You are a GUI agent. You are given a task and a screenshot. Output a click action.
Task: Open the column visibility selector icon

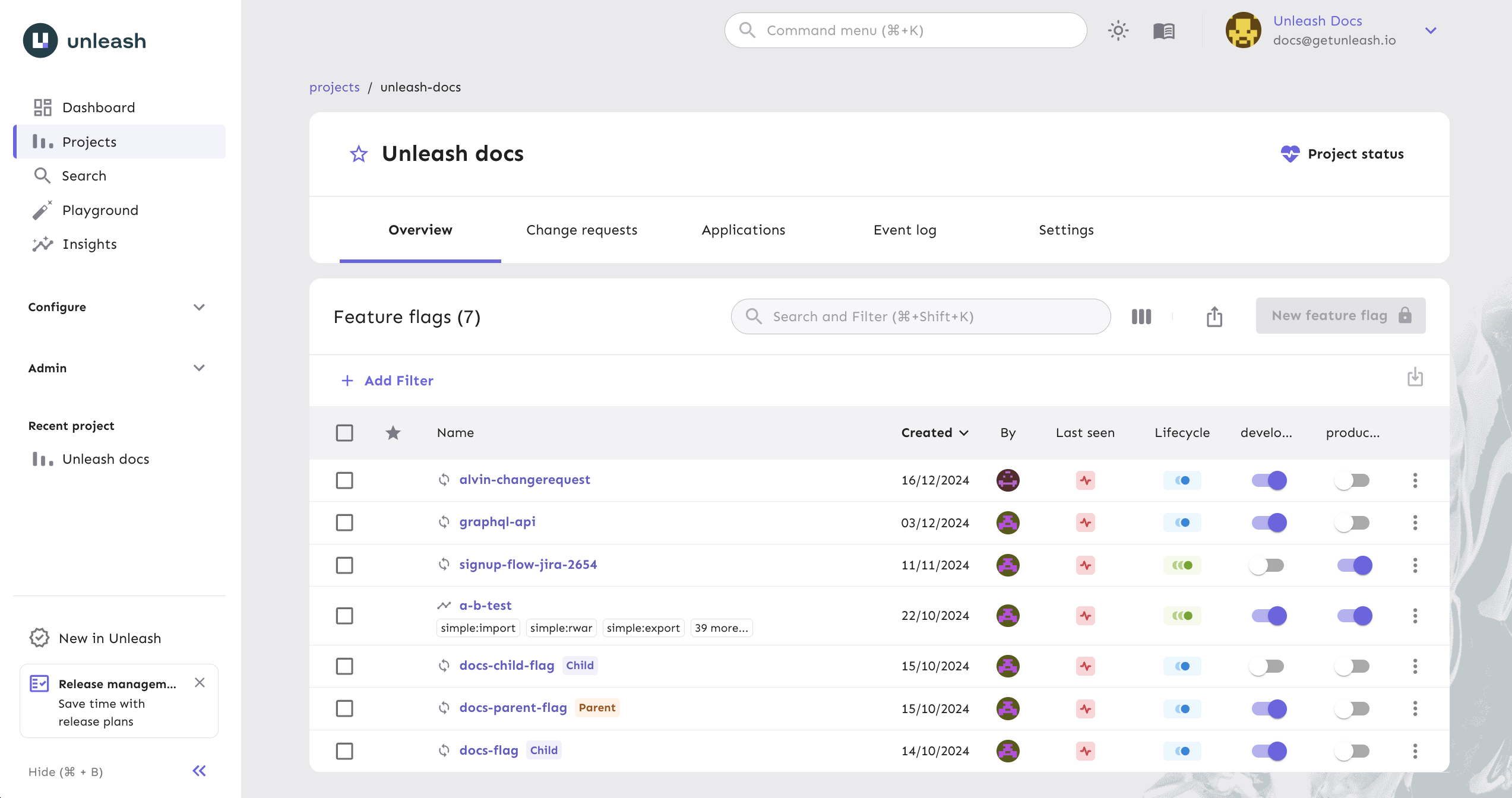pos(1141,316)
